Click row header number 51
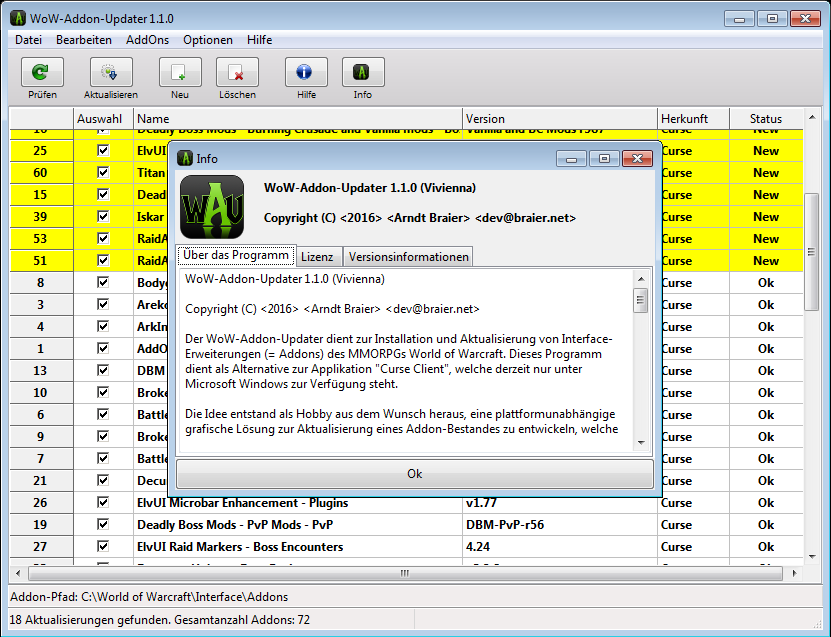 (x=40, y=261)
